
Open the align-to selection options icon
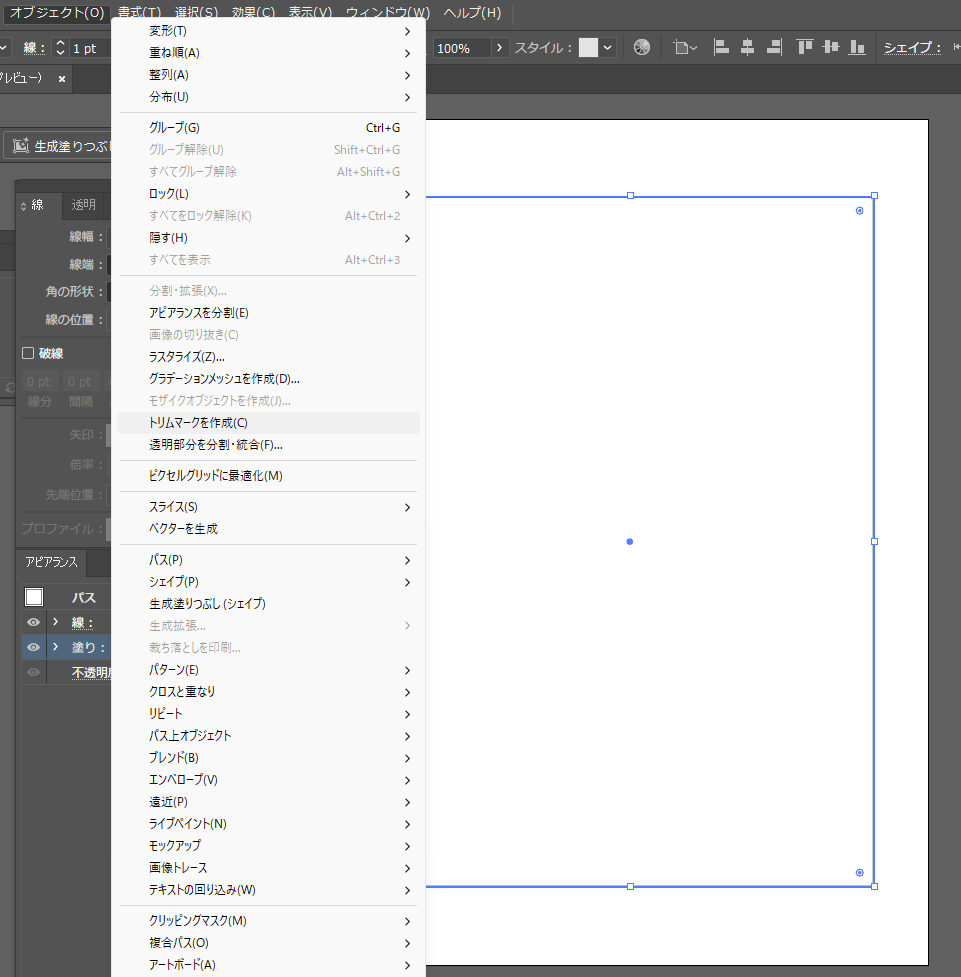pos(685,47)
